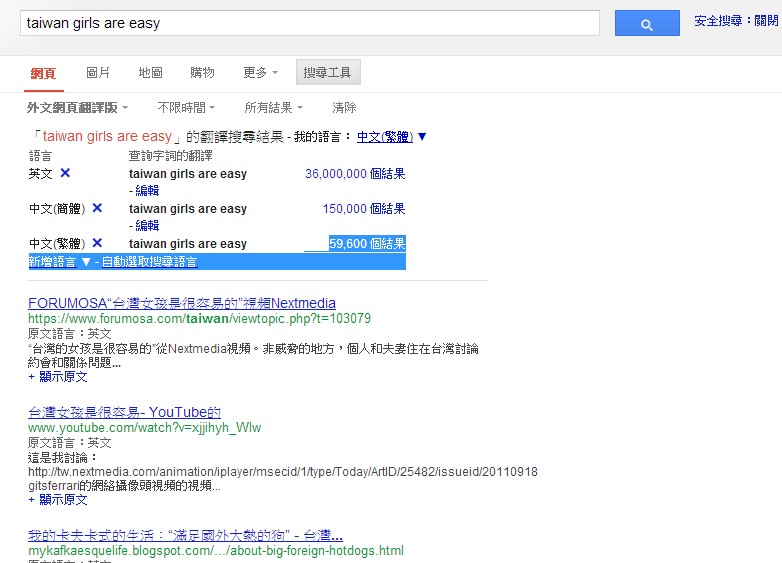Open the 不限時間 time filter dropdown
Screen dimensions: 782x563
pos(186,108)
